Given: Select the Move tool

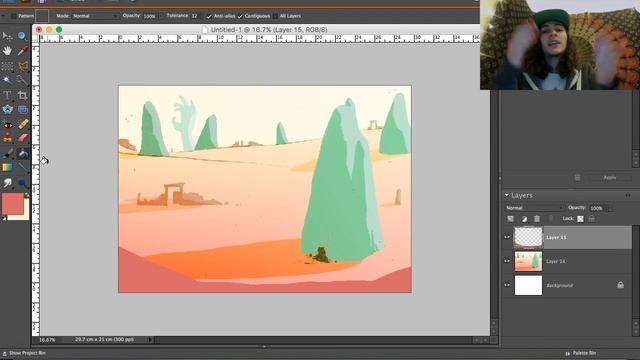Looking at the screenshot, I should pyautogui.click(x=7, y=36).
